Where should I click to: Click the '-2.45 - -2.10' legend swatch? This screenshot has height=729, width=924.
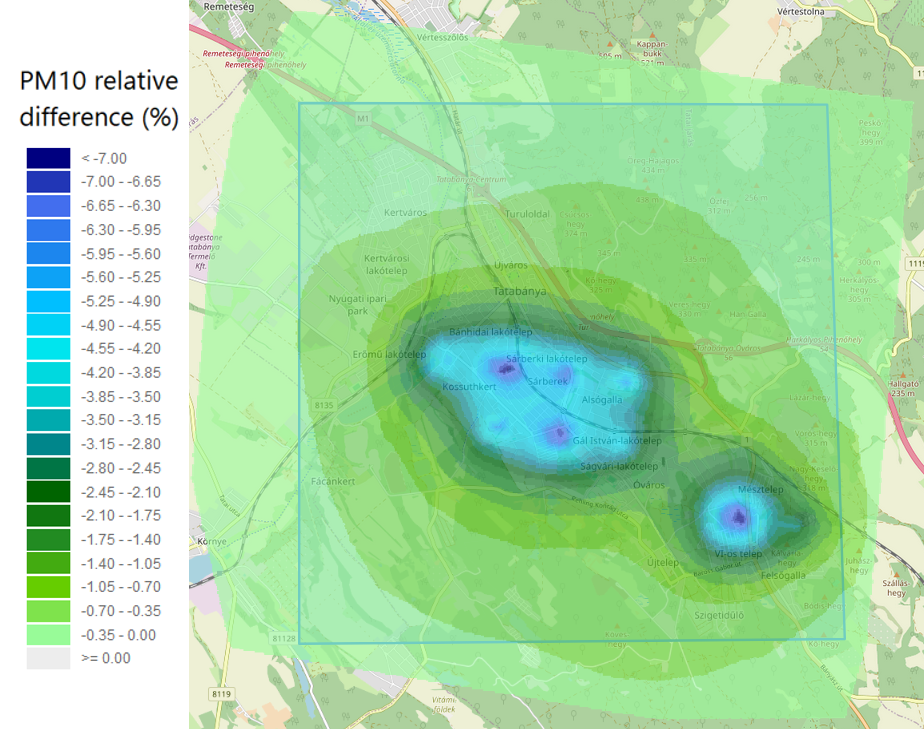tap(48, 491)
